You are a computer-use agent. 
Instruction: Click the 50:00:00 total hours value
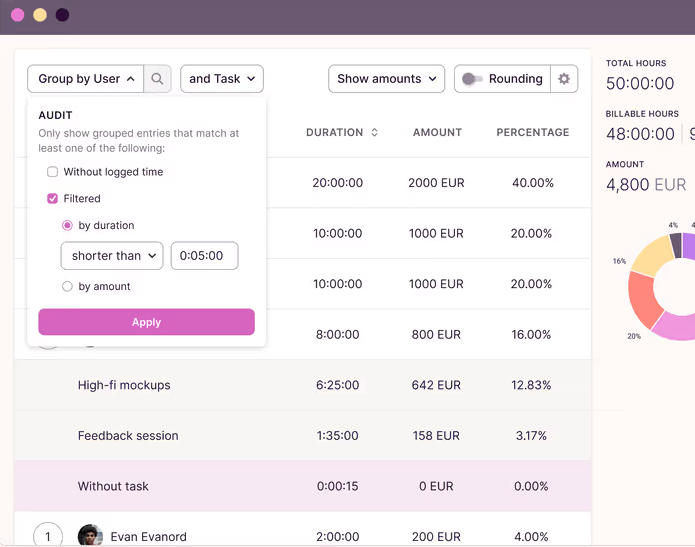(640, 83)
